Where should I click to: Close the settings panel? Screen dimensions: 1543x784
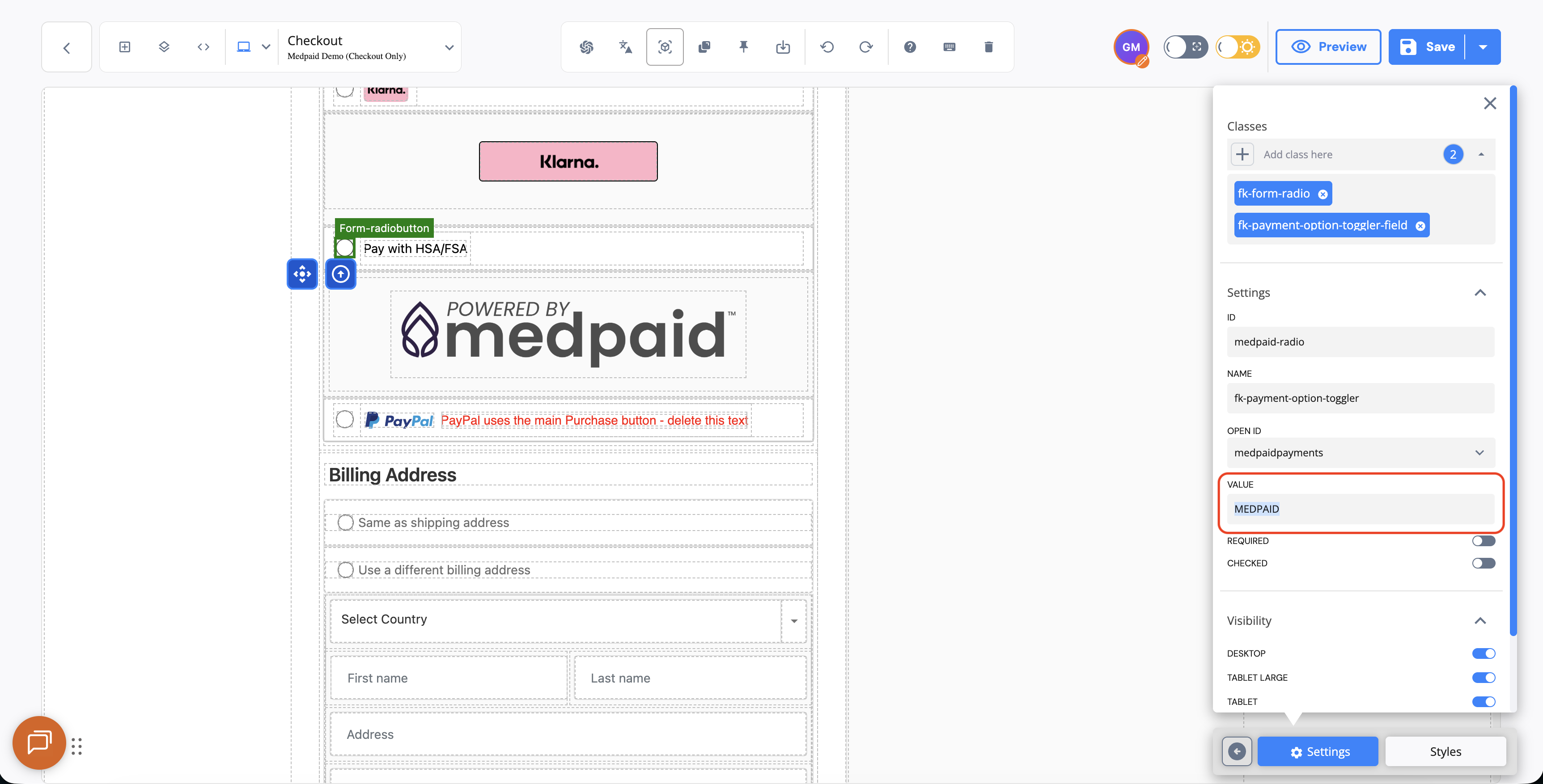(1490, 104)
